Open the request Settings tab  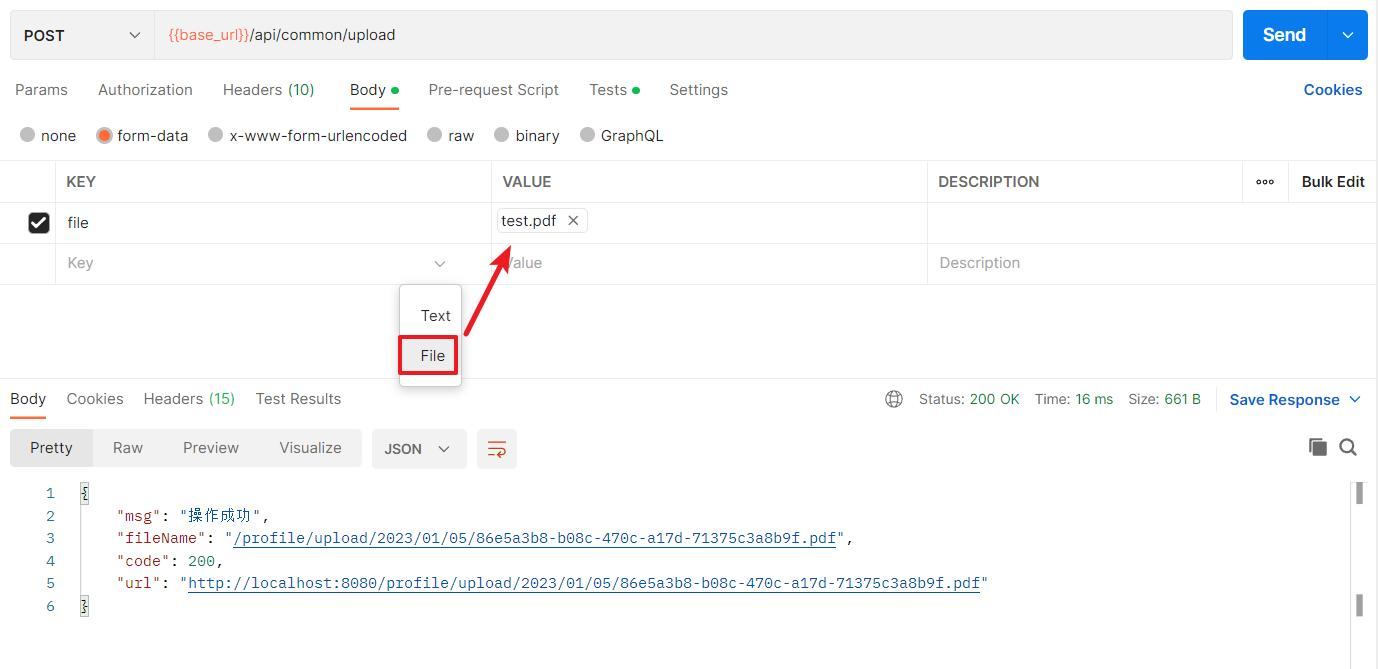pos(698,90)
